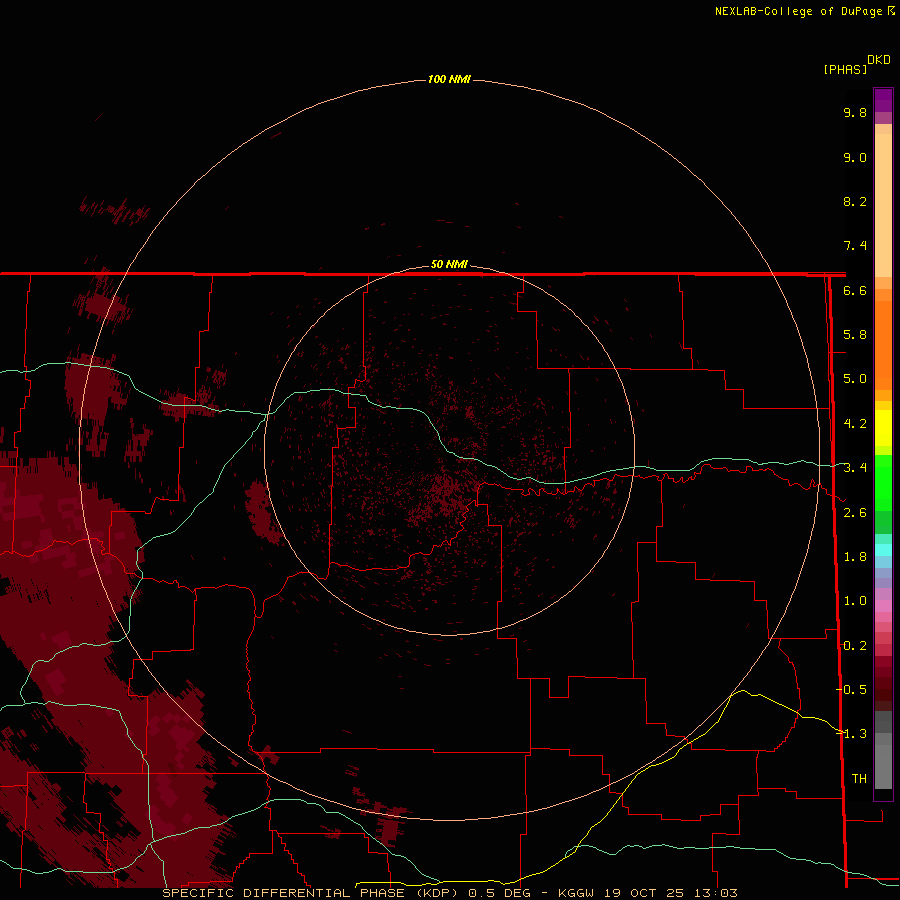
Task: Select the 5.8 legend value
Action: [855, 335]
